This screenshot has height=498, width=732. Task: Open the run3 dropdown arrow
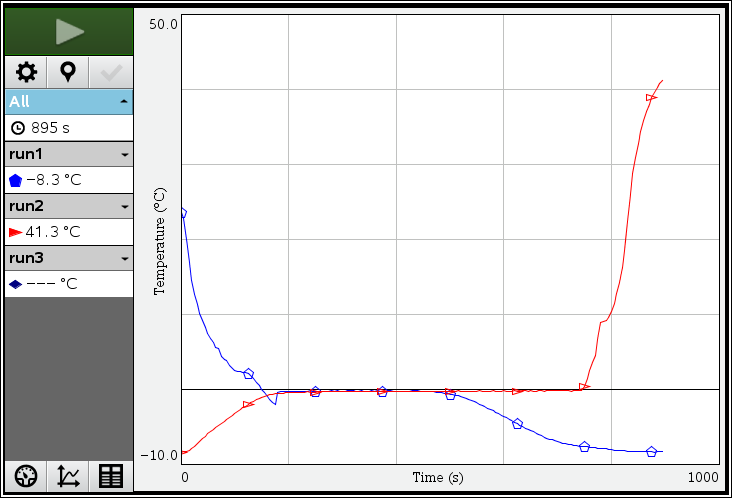123,259
